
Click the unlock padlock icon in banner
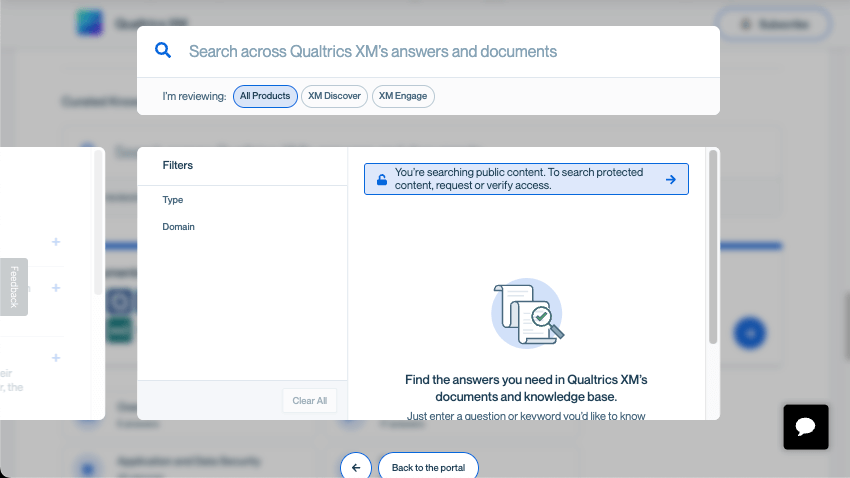[382, 179]
